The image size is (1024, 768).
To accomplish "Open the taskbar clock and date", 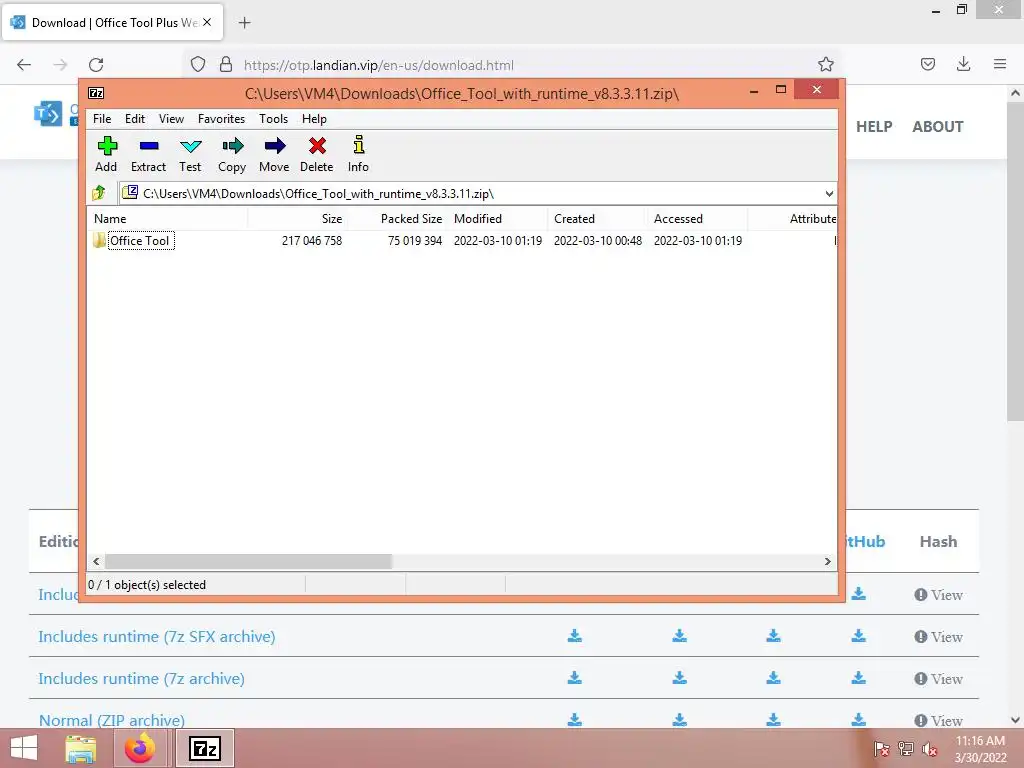I will 980,749.
